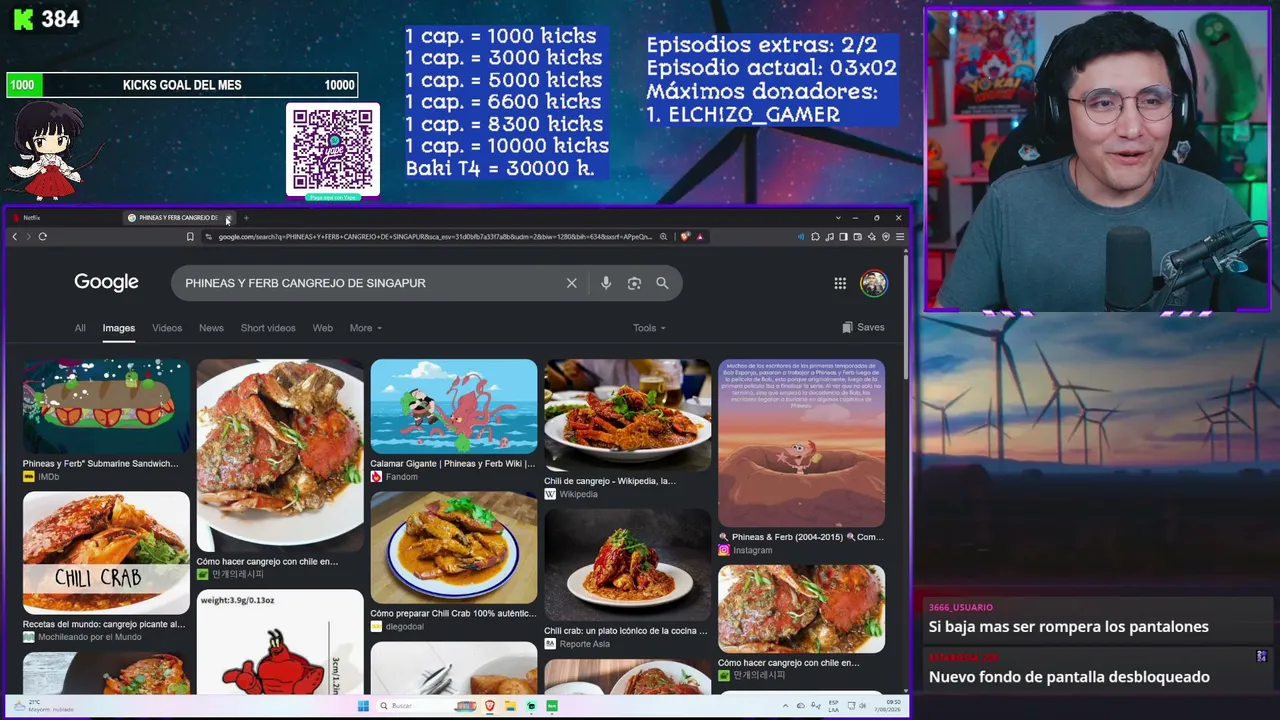Click the Instagram source link
The height and width of the screenshot is (720, 1280).
coord(745,550)
